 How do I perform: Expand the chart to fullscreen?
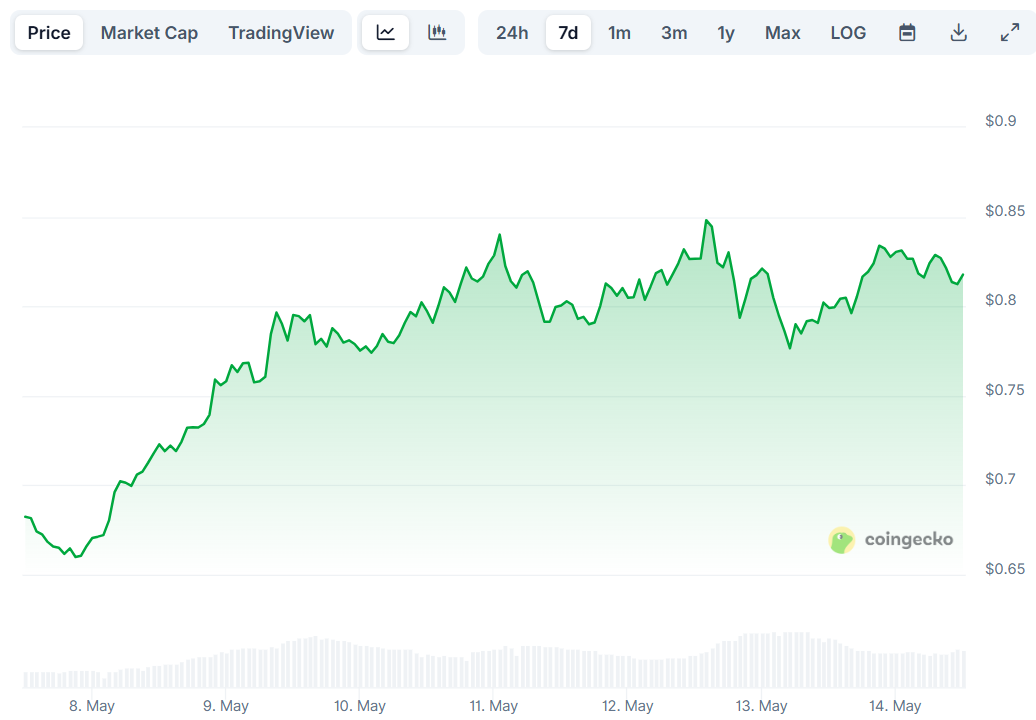pyautogui.click(x=1008, y=32)
